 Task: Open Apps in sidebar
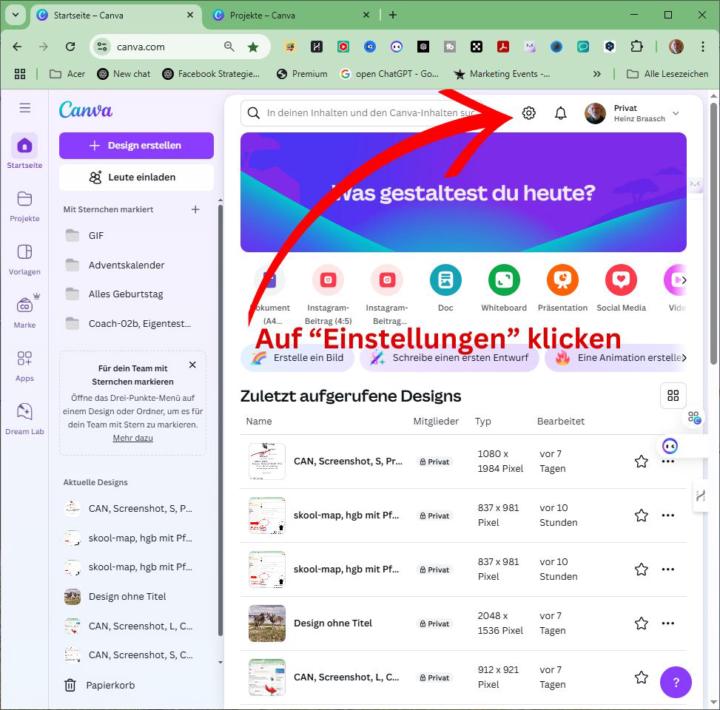pyautogui.click(x=25, y=366)
